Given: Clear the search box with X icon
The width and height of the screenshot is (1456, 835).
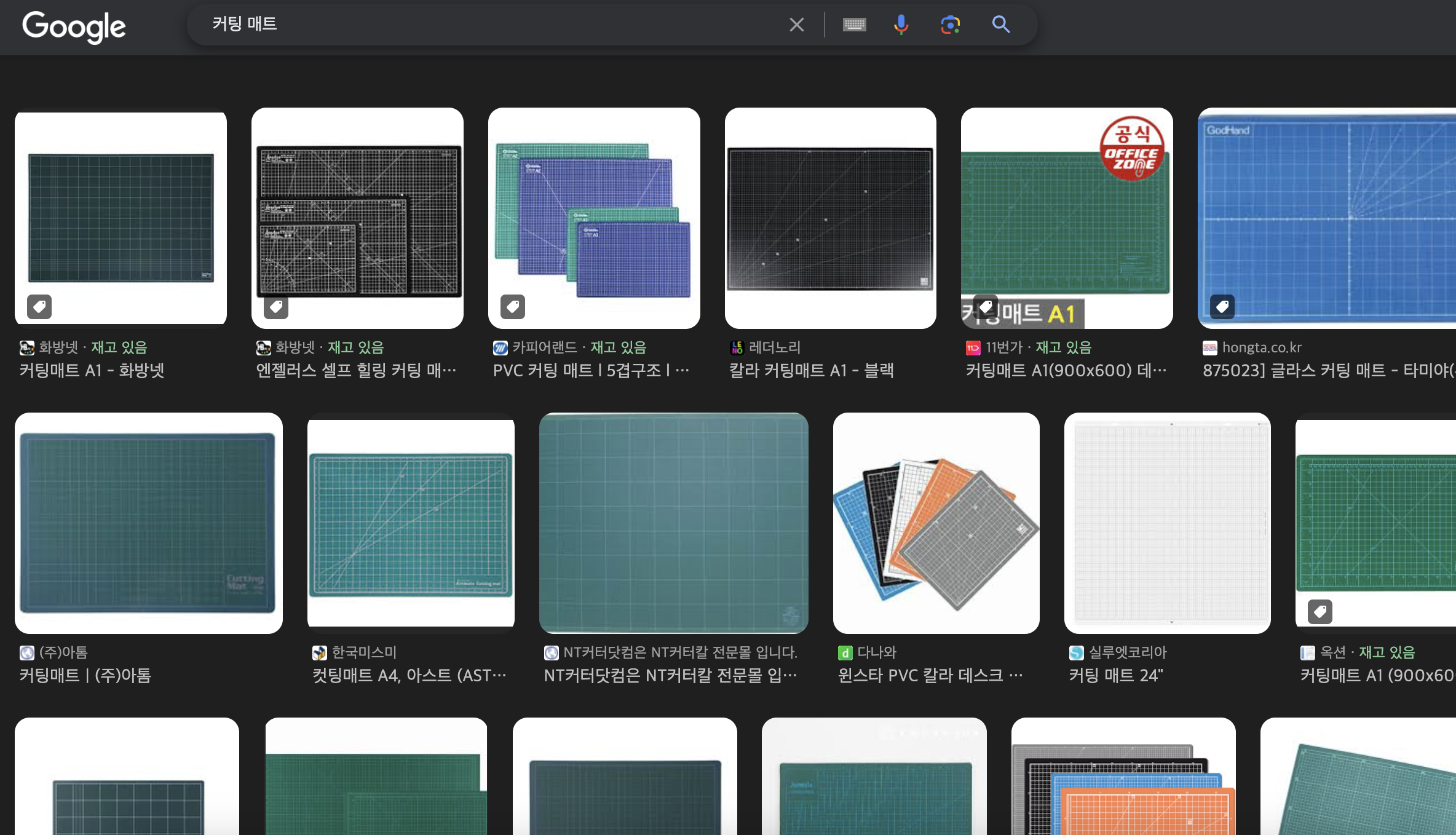Looking at the screenshot, I should (796, 25).
